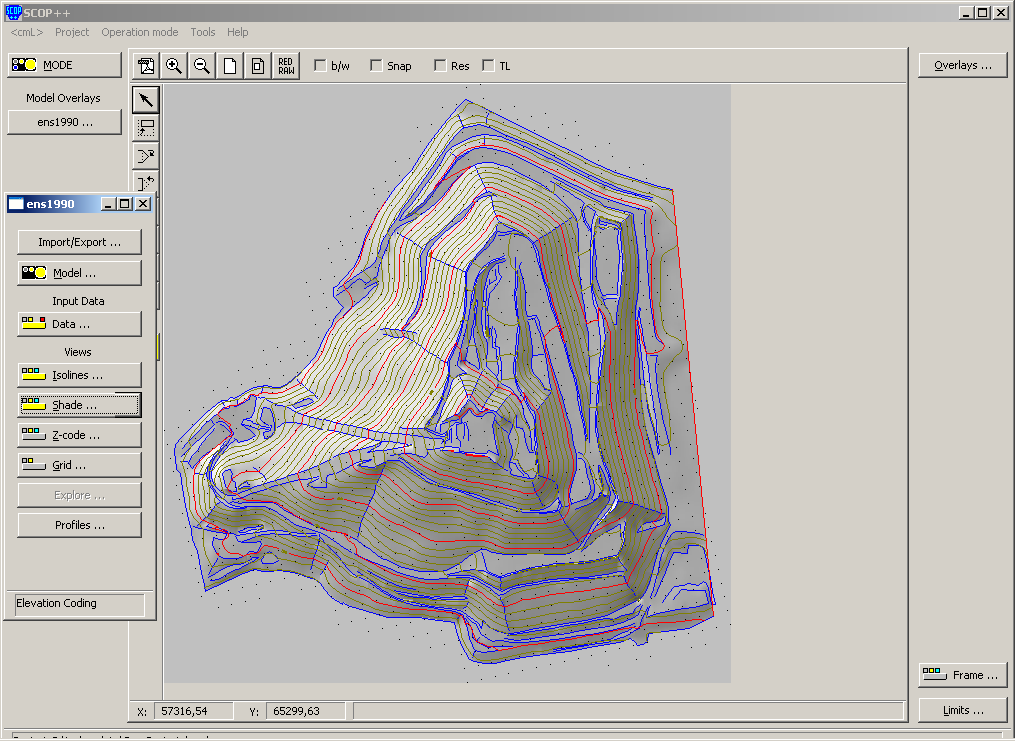1015x741 pixels.
Task: Enable the b/w checkbox
Action: click(319, 65)
